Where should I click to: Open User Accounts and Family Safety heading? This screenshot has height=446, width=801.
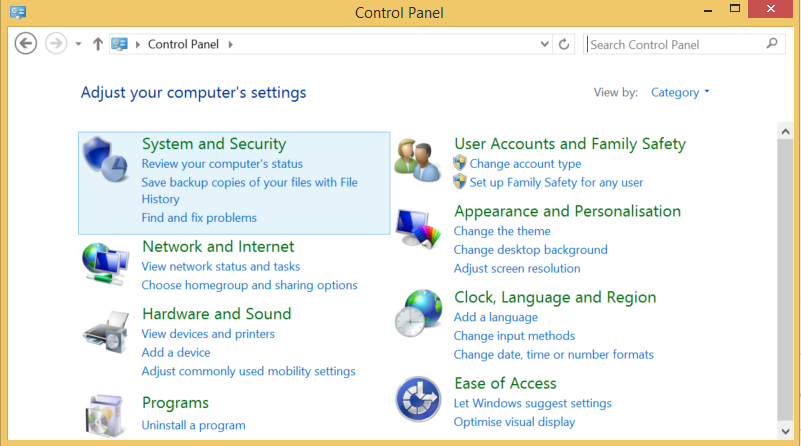pyautogui.click(x=570, y=144)
